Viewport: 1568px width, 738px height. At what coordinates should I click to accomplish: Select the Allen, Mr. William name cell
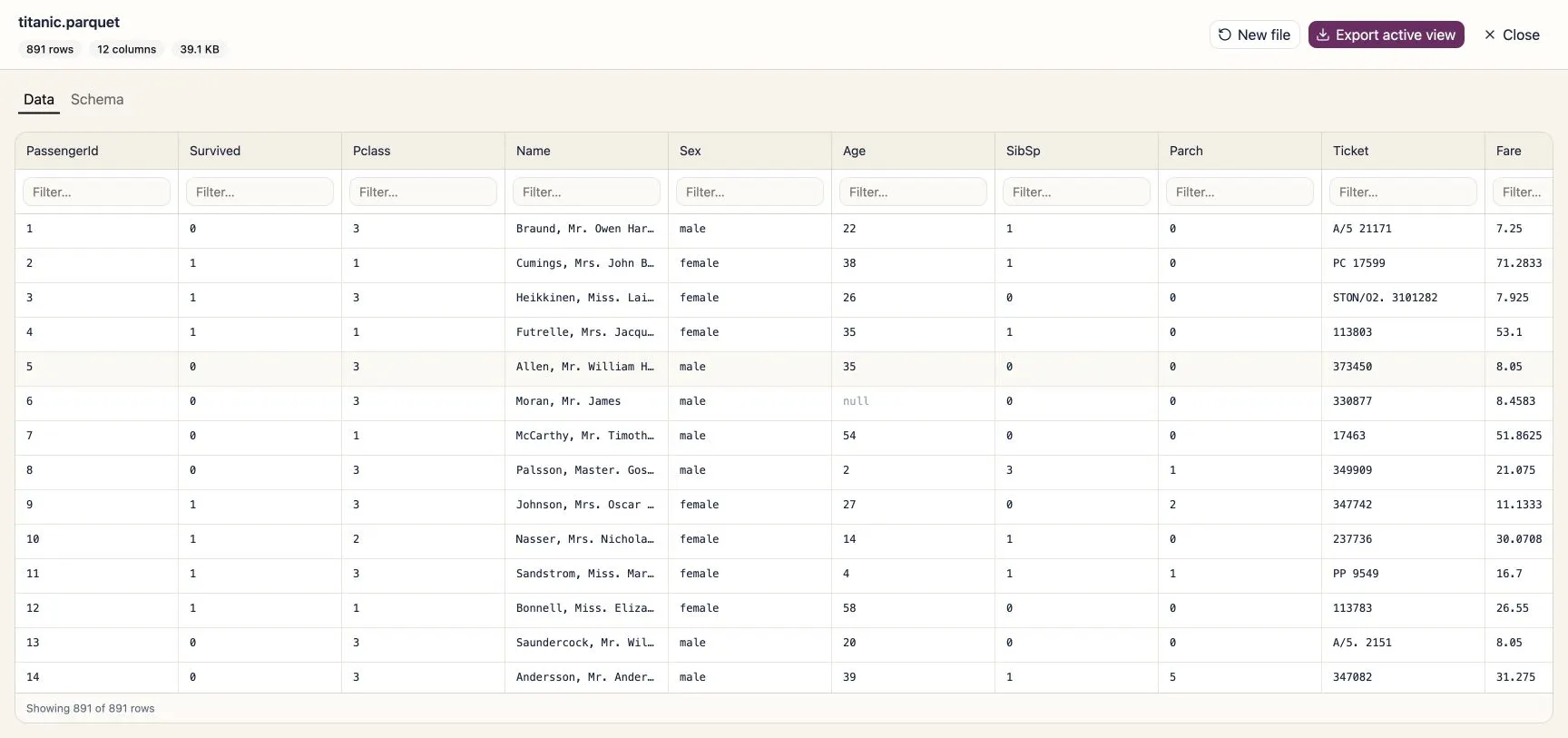[x=587, y=367]
